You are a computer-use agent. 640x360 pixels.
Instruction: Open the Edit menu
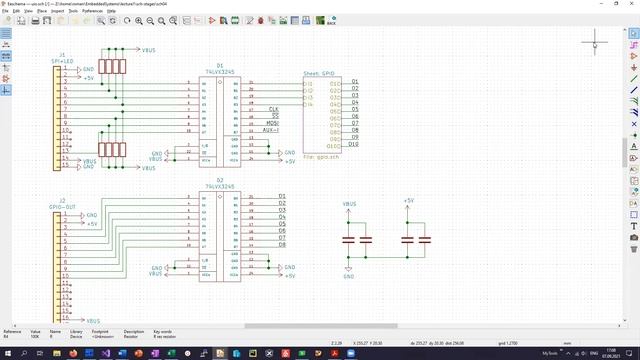tap(16, 11)
